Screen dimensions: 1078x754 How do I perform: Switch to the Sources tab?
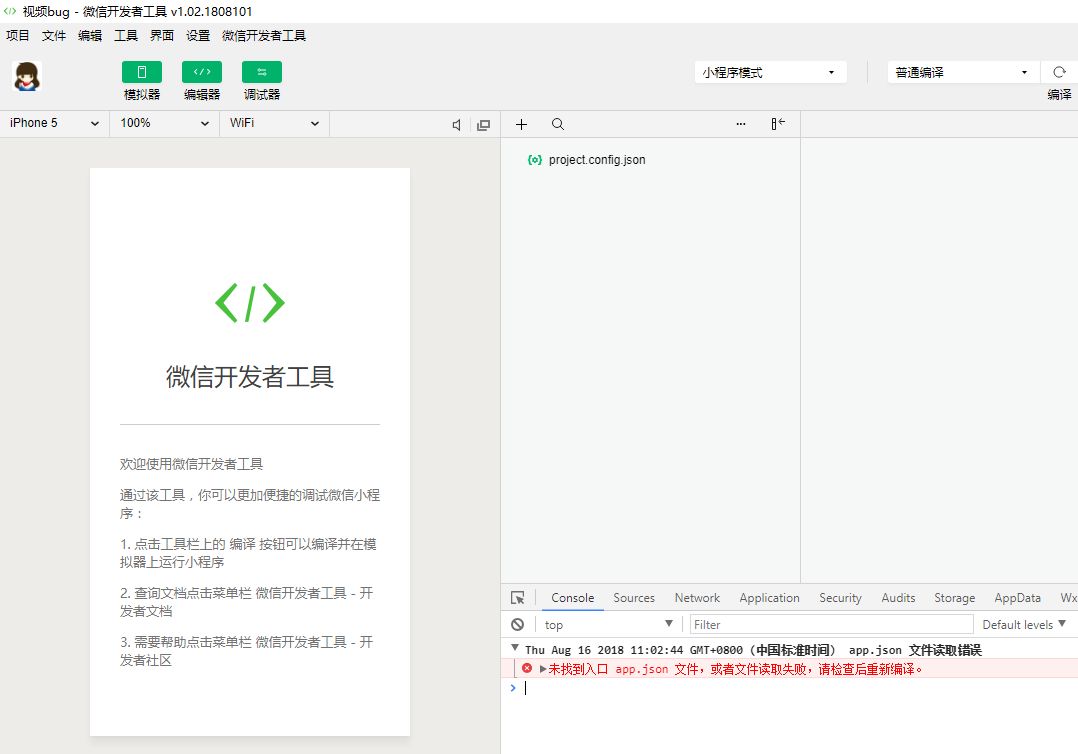(634, 598)
